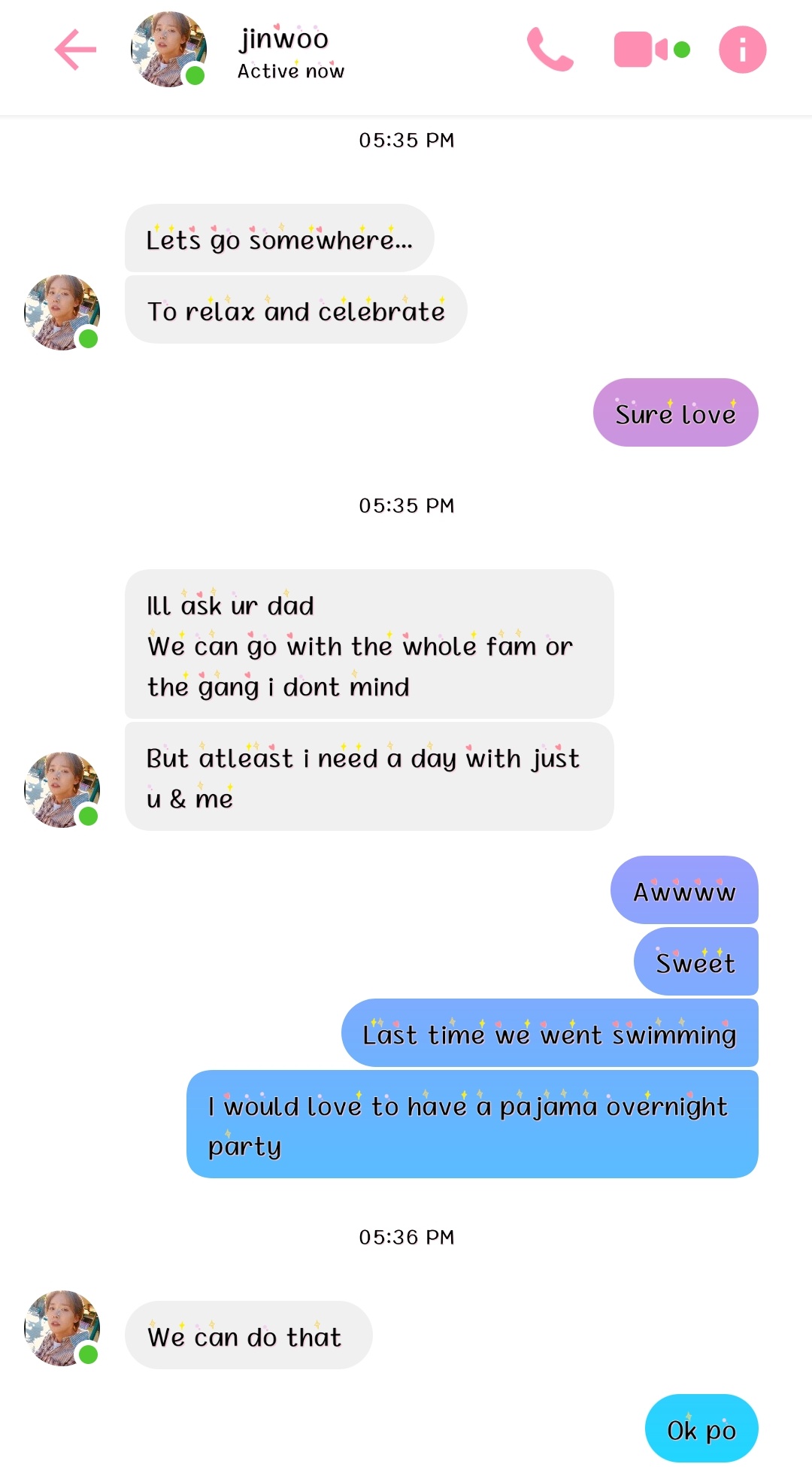Tap the purple "Sure love" message
The height and width of the screenshot is (1467, 812).
click(675, 412)
